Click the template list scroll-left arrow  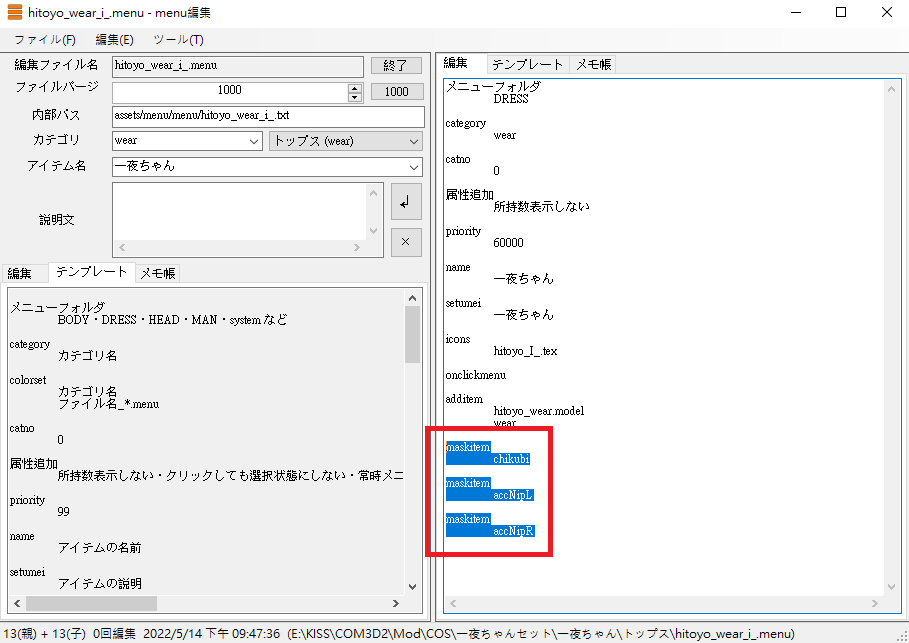[x=17, y=604]
